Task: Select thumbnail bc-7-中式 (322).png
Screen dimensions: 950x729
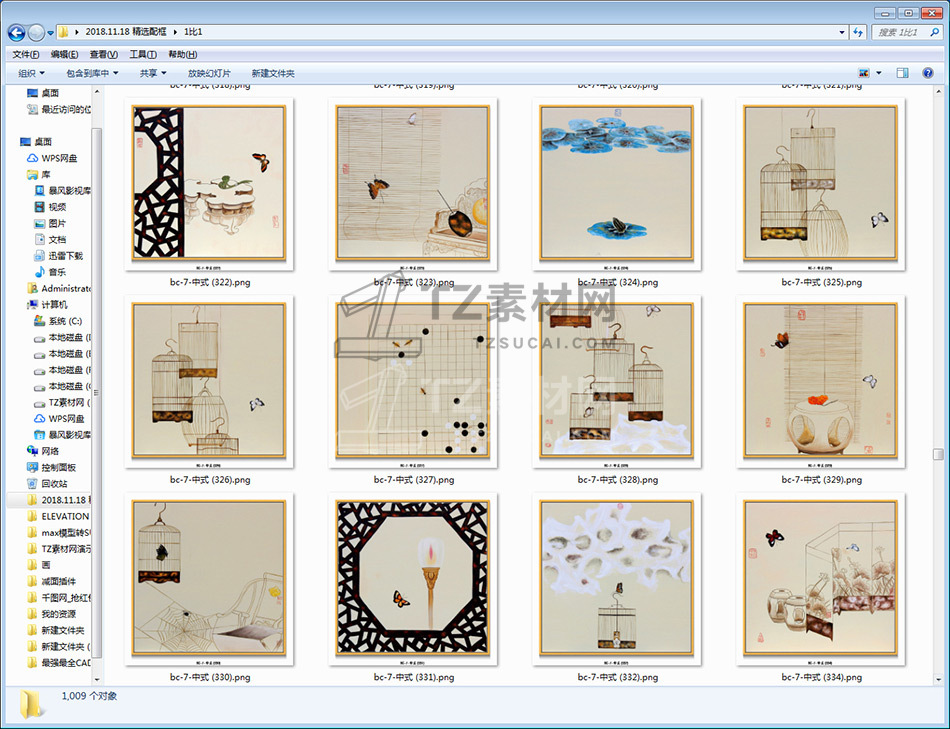Action: click(209, 184)
